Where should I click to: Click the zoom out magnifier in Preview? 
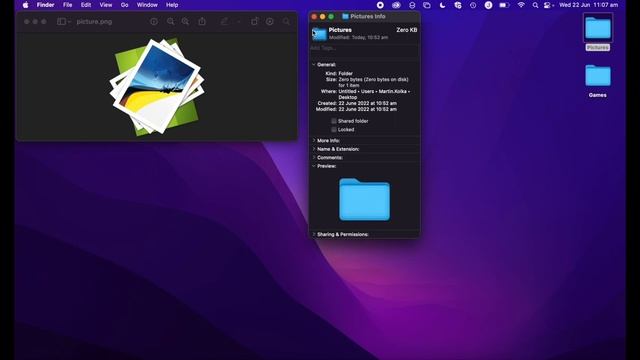[x=170, y=21]
